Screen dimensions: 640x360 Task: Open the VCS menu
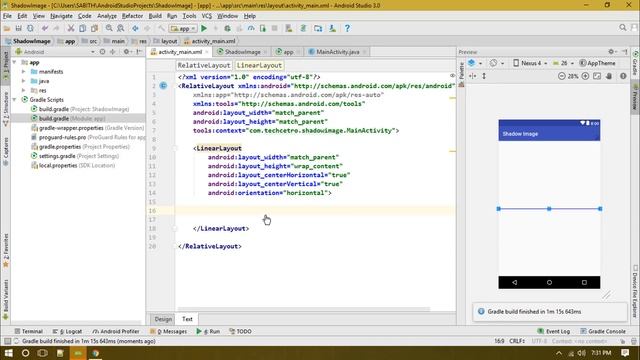[207, 16]
